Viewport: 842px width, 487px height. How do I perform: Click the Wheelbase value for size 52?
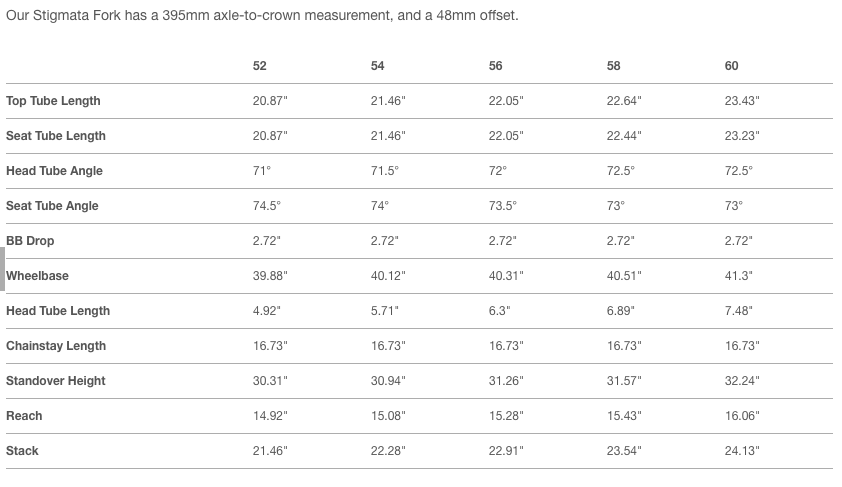click(x=270, y=276)
